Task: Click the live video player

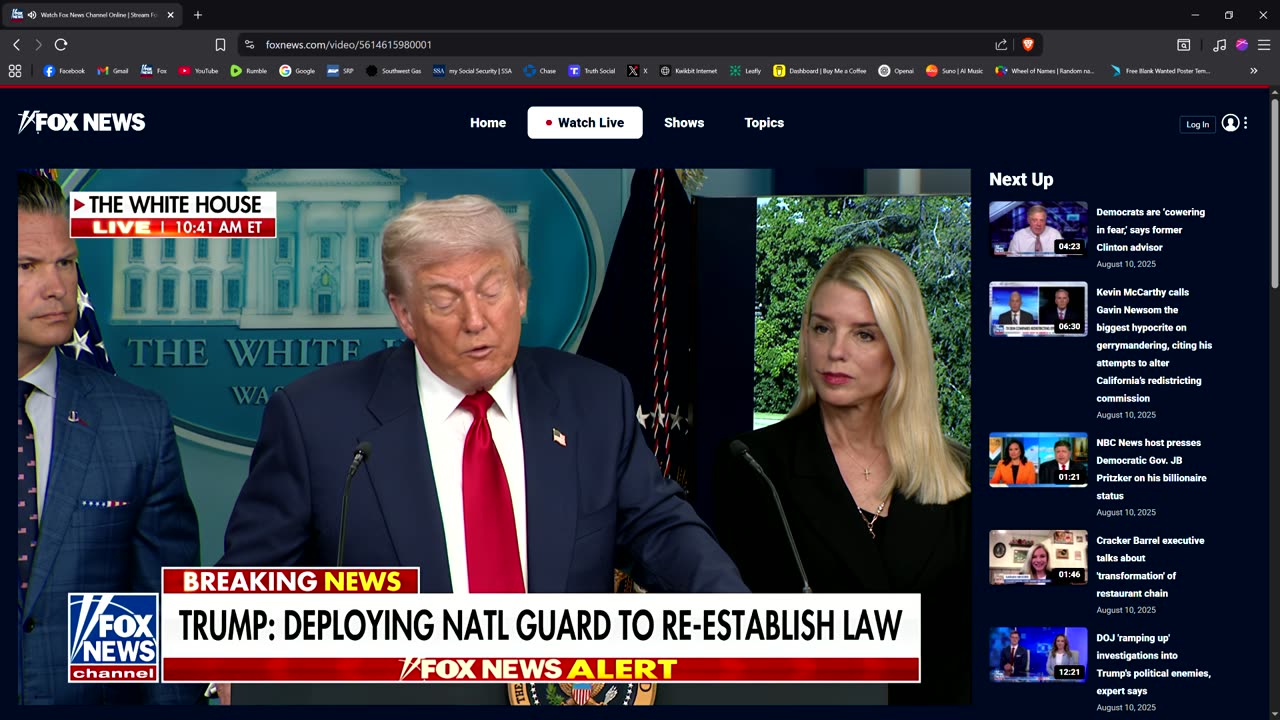Action: (x=494, y=437)
